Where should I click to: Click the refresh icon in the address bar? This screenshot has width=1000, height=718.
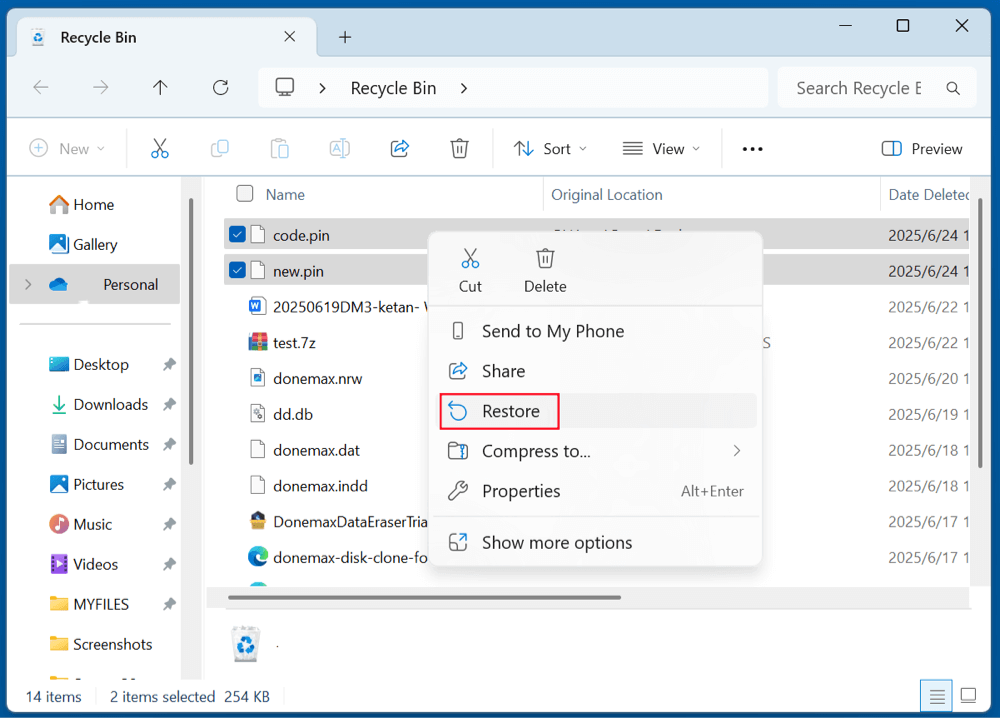tap(220, 87)
